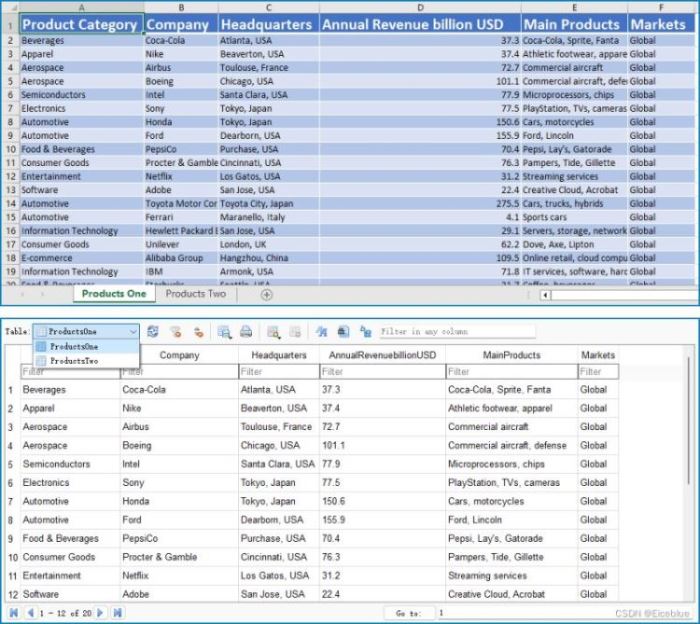The image size is (700, 624).
Task: Select Excel row 8 header
Action: pyautogui.click(x=10, y=122)
